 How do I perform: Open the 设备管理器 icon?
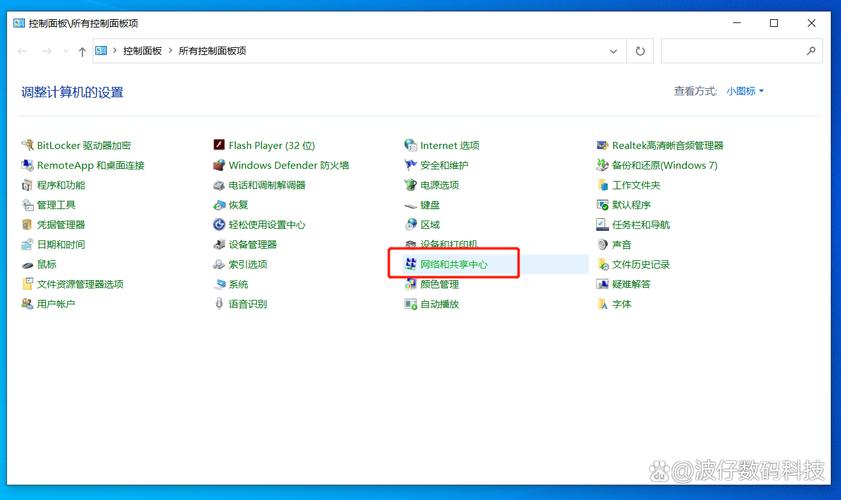219,244
